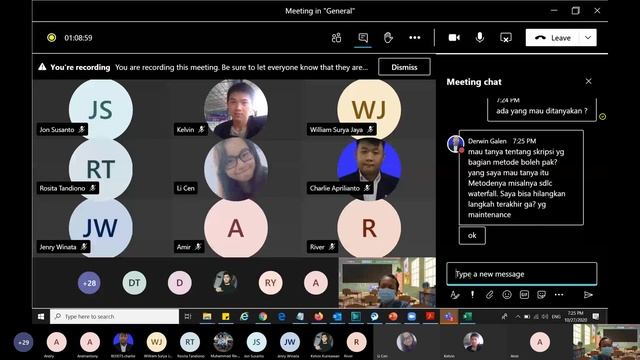
Task: Raise your hand in the meeting
Action: (x=388, y=38)
